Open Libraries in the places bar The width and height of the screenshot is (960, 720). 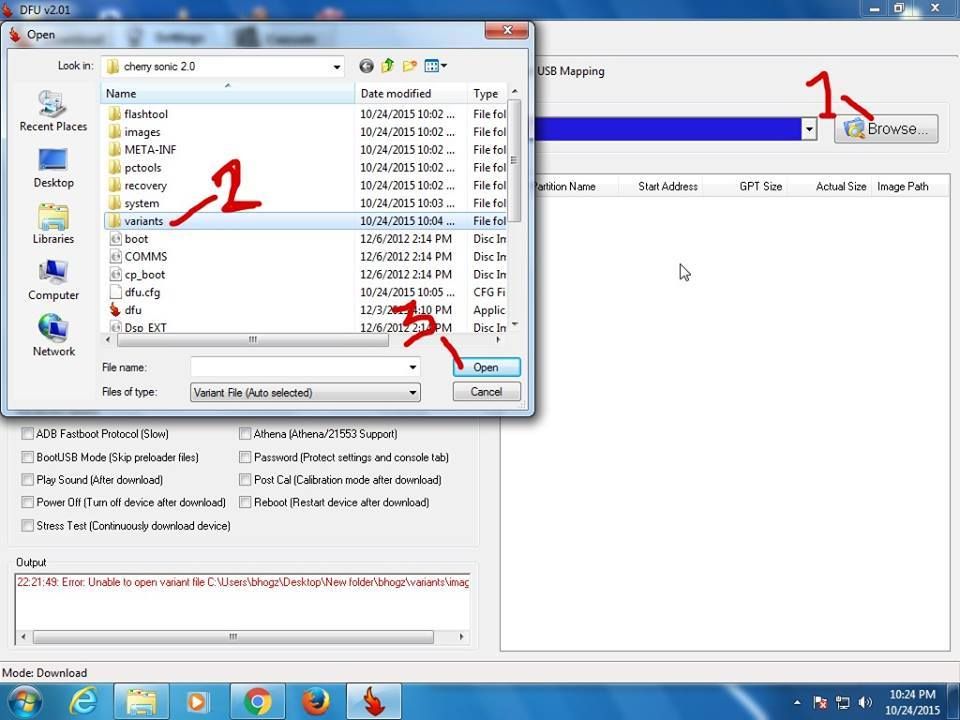pos(53,223)
